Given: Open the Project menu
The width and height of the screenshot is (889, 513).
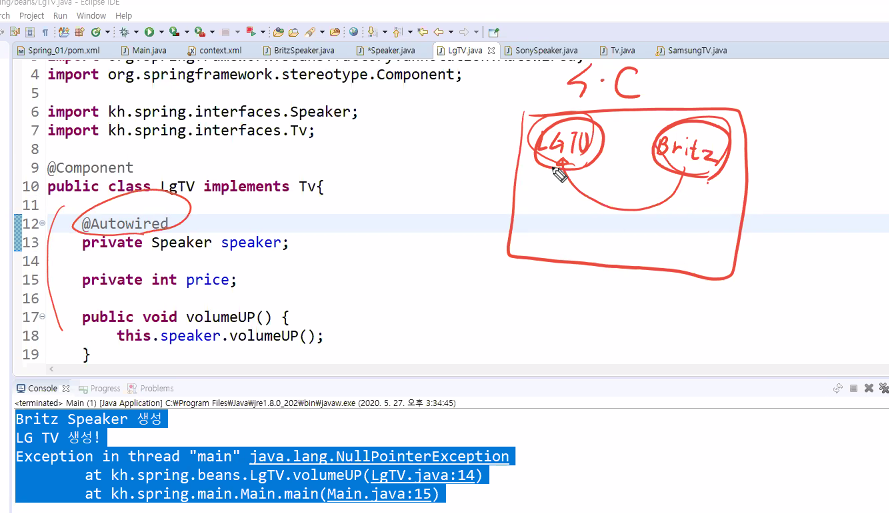Looking at the screenshot, I should 32,16.
